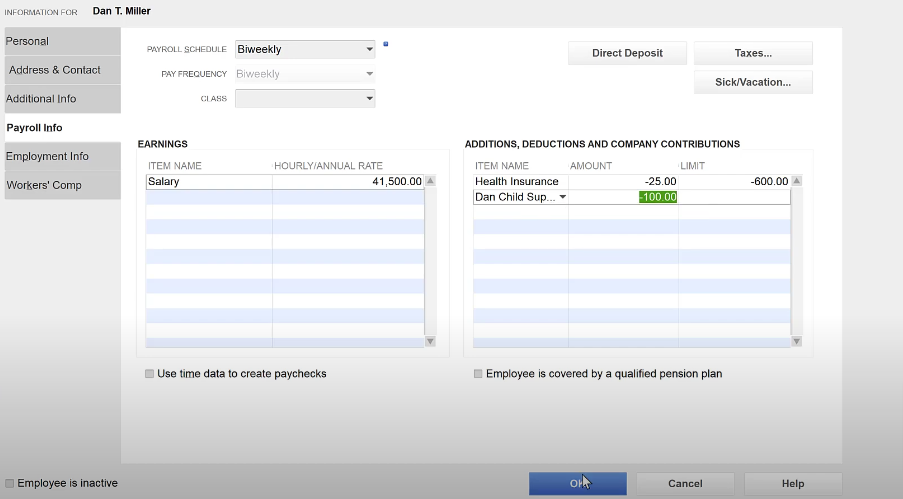903x499 pixels.
Task: Mark Employee is inactive checkbox
Action: [10, 483]
